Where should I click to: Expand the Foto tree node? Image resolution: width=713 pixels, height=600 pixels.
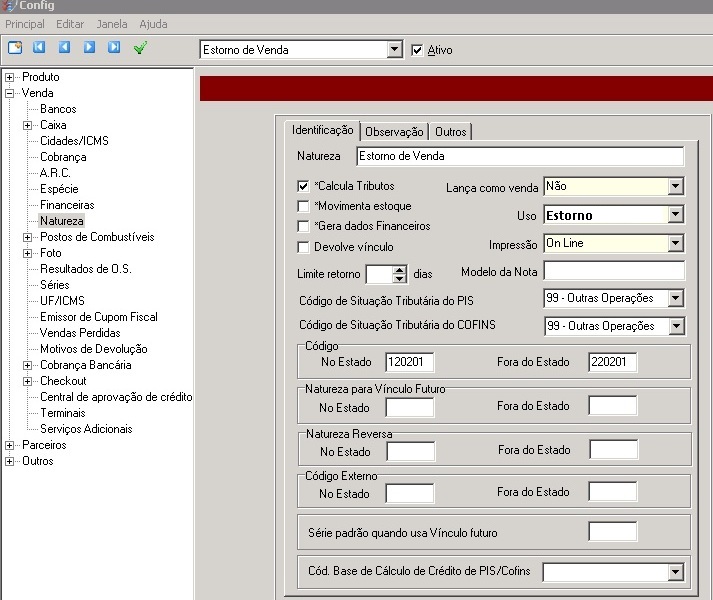pyautogui.click(x=27, y=253)
